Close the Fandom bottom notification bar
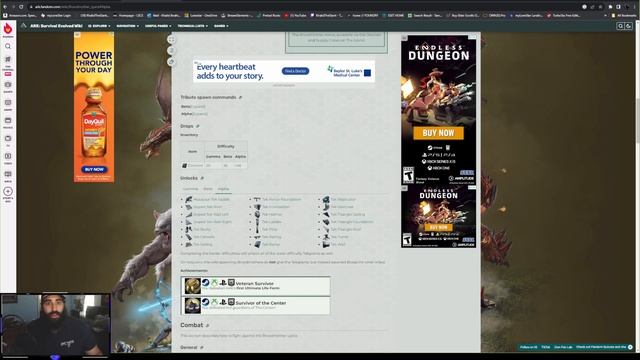The image size is (640, 360). (x=630, y=347)
